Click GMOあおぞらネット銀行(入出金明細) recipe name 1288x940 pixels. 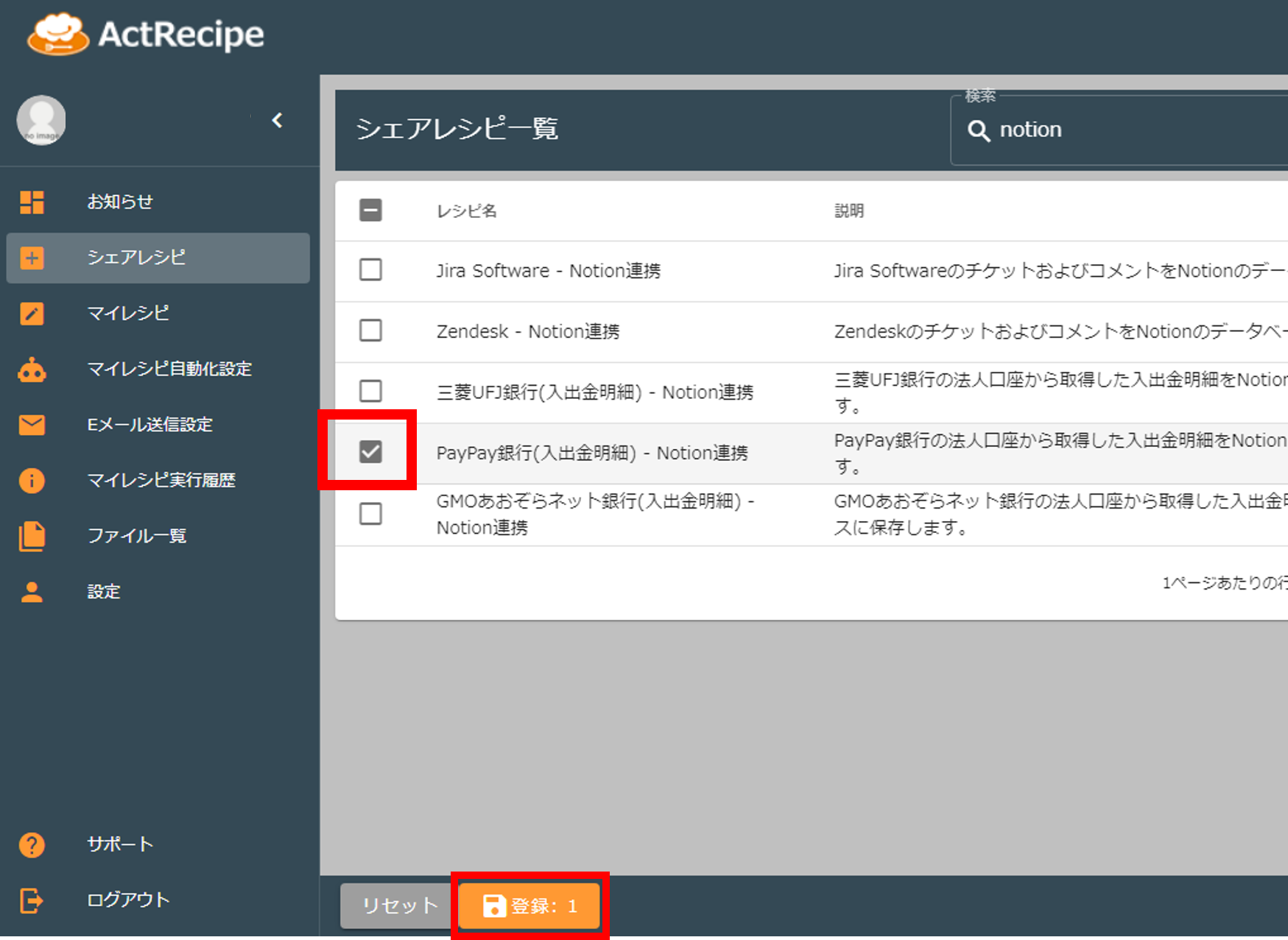pos(595,514)
